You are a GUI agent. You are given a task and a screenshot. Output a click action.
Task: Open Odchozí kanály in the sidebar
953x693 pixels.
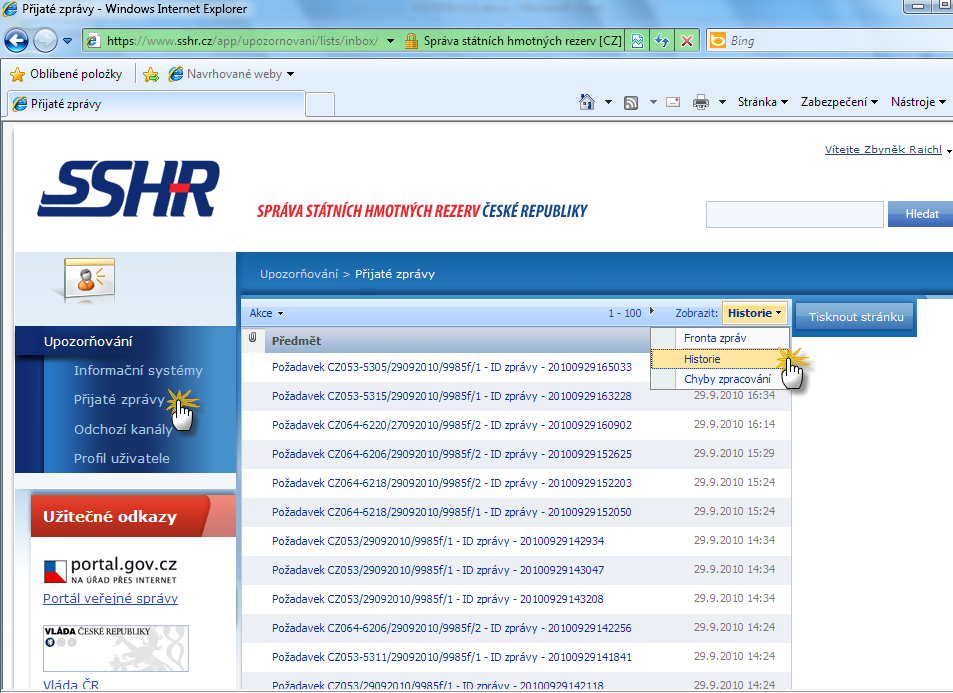pyautogui.click(x=123, y=430)
